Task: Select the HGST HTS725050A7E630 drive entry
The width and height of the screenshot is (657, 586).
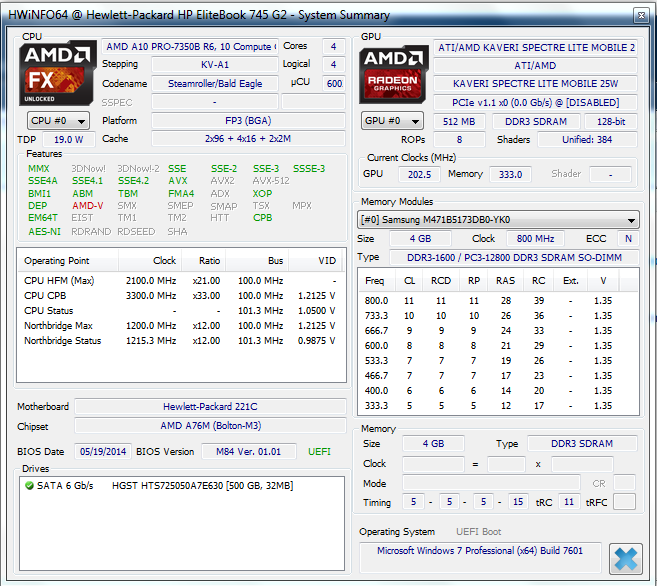Action: (190, 486)
